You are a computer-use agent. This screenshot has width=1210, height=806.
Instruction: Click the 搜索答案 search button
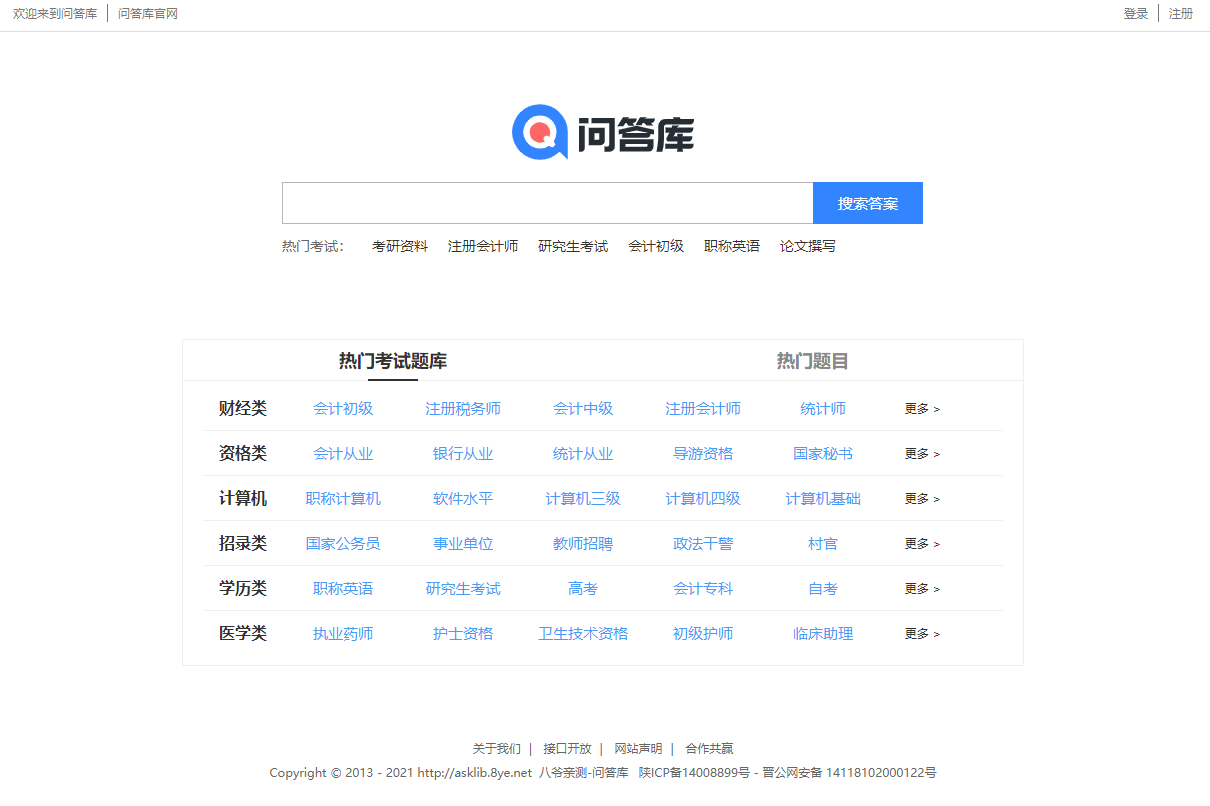(x=867, y=202)
